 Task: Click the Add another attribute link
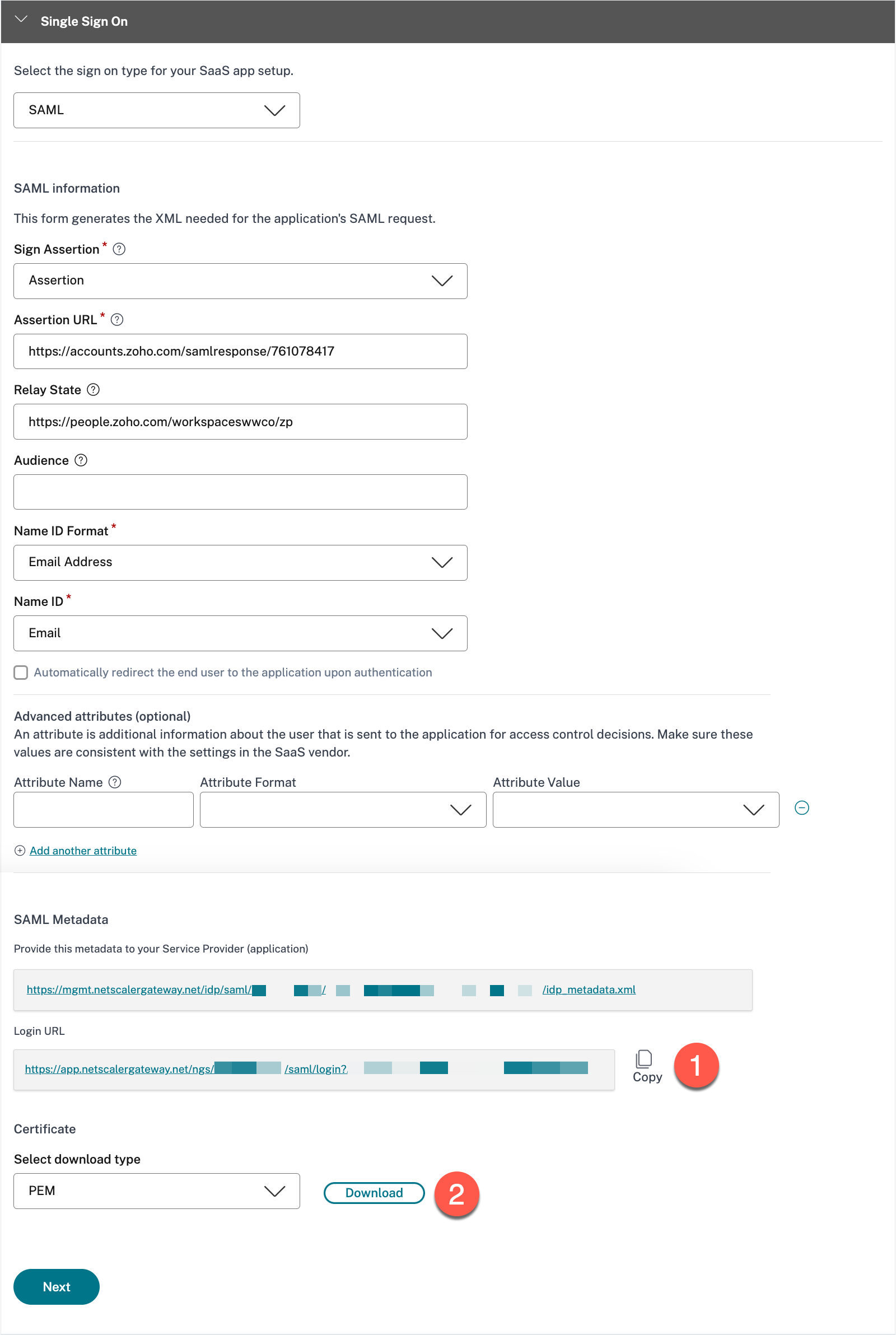(83, 851)
